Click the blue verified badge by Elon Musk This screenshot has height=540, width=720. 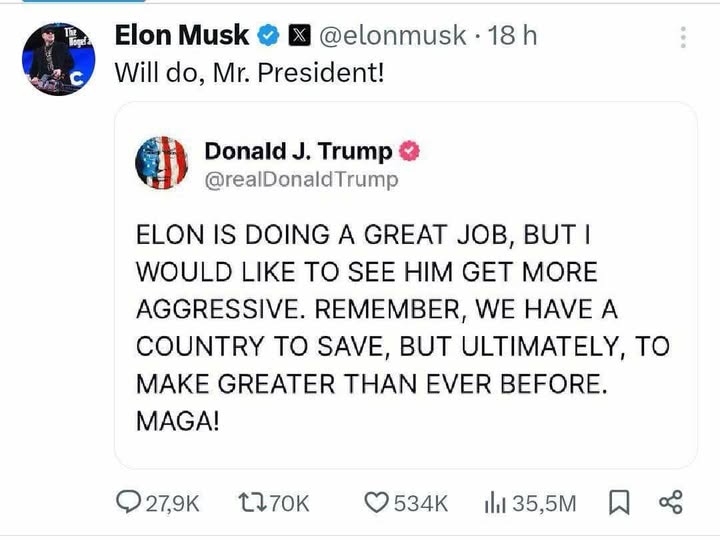(x=268, y=36)
